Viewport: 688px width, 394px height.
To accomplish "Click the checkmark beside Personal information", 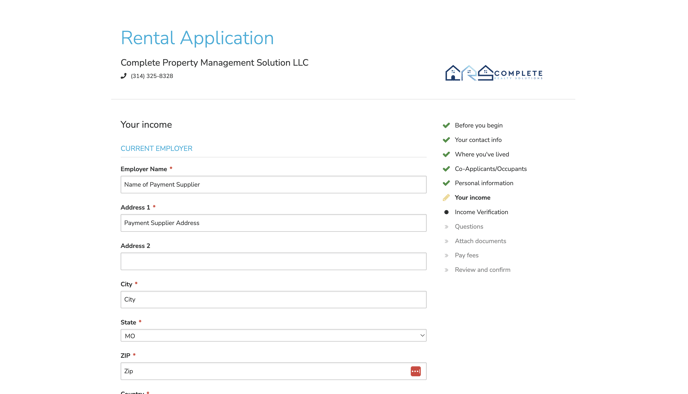I will (x=446, y=183).
